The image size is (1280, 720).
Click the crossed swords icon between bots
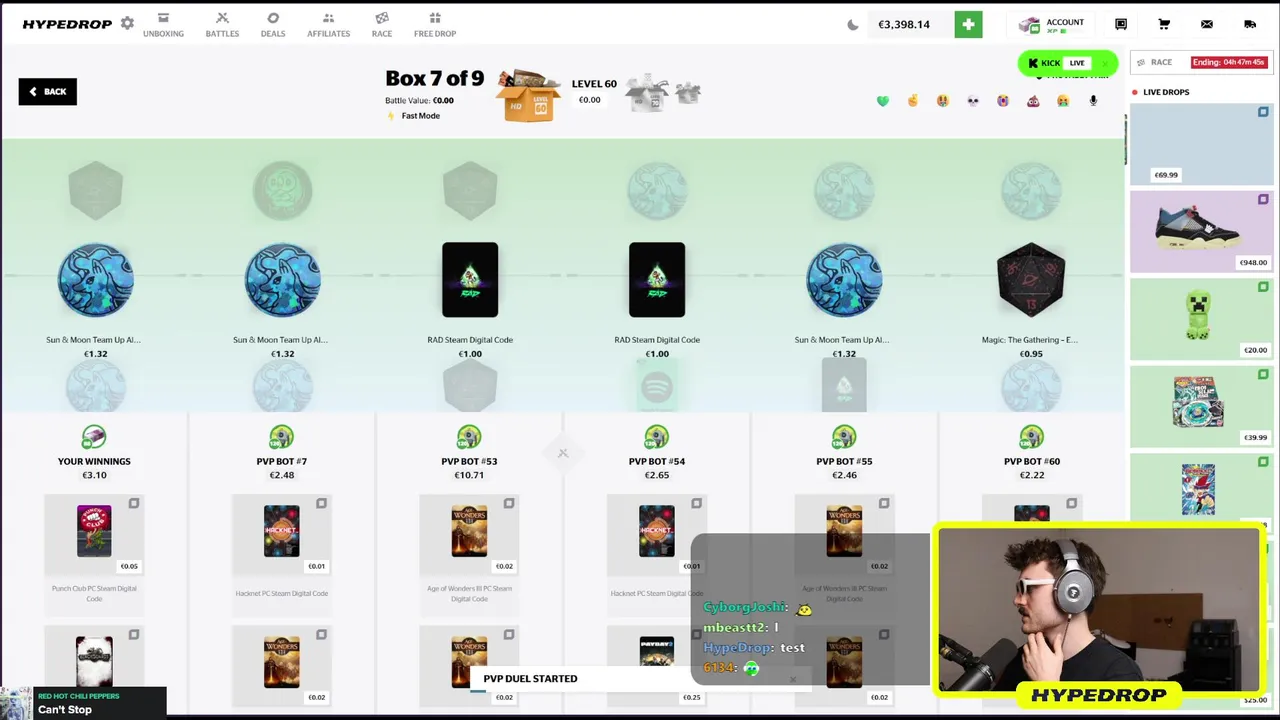(x=563, y=453)
